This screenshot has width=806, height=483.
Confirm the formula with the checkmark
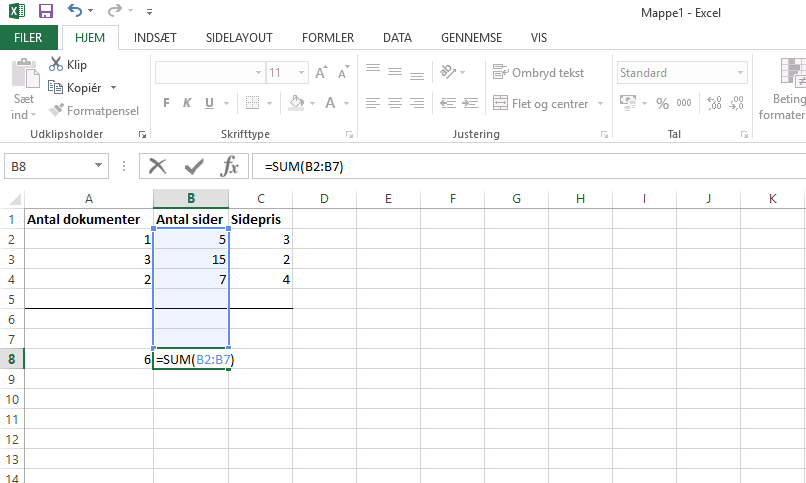point(194,166)
